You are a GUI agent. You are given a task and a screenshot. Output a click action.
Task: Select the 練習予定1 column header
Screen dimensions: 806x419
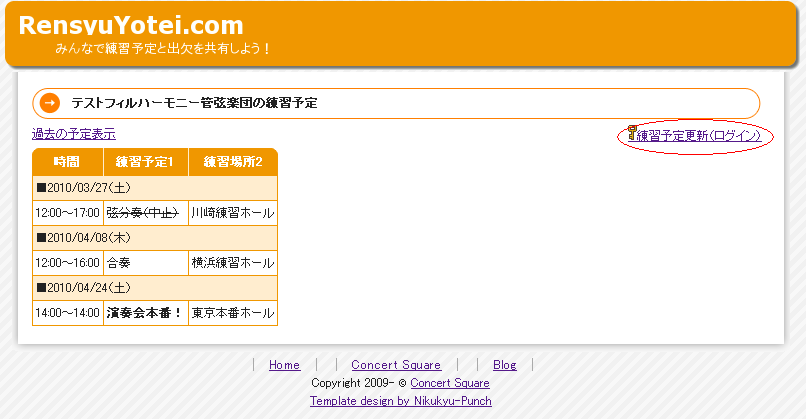pyautogui.click(x=145, y=162)
